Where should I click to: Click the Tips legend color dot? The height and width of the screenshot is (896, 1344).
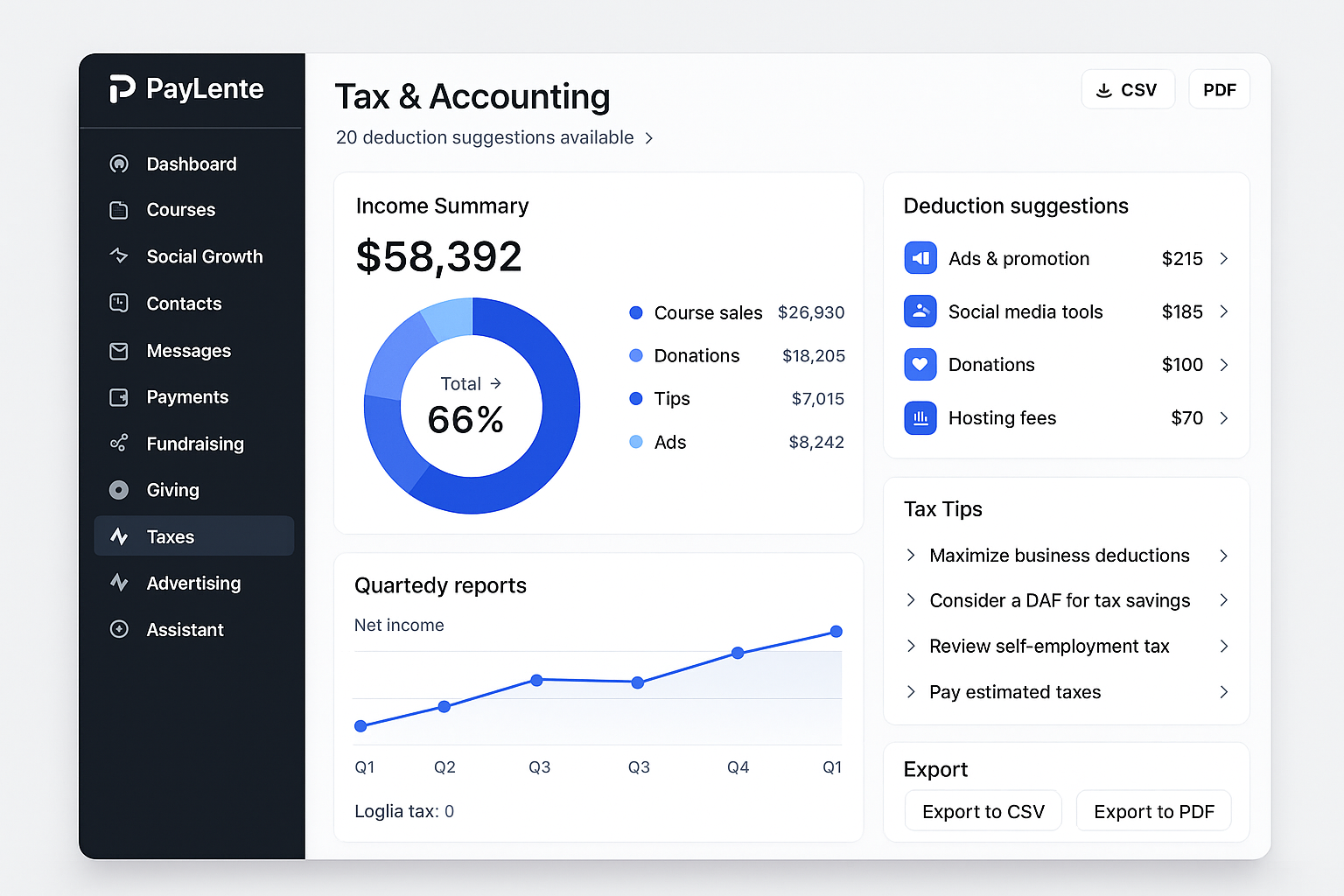click(636, 398)
